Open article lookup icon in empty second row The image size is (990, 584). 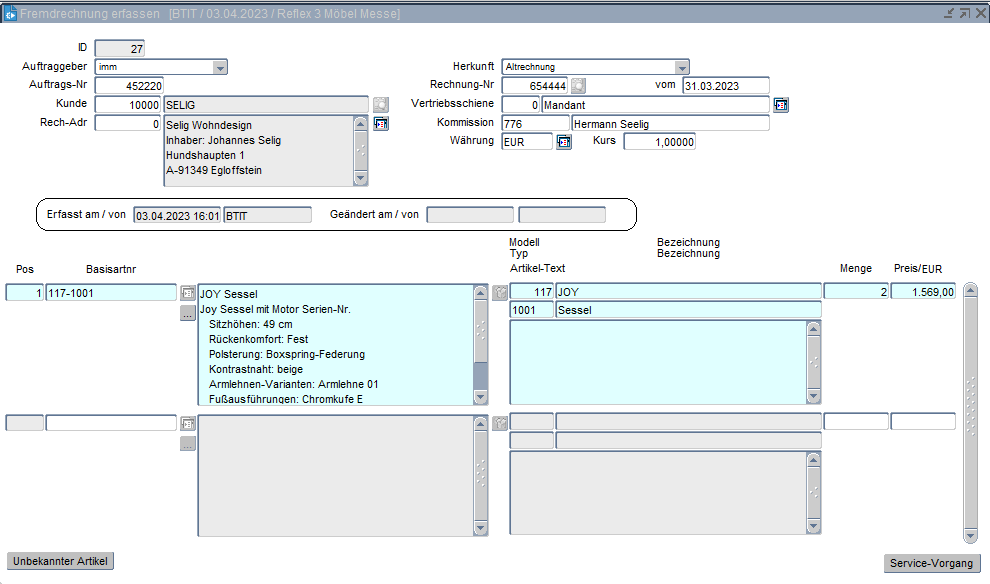[x=188, y=423]
